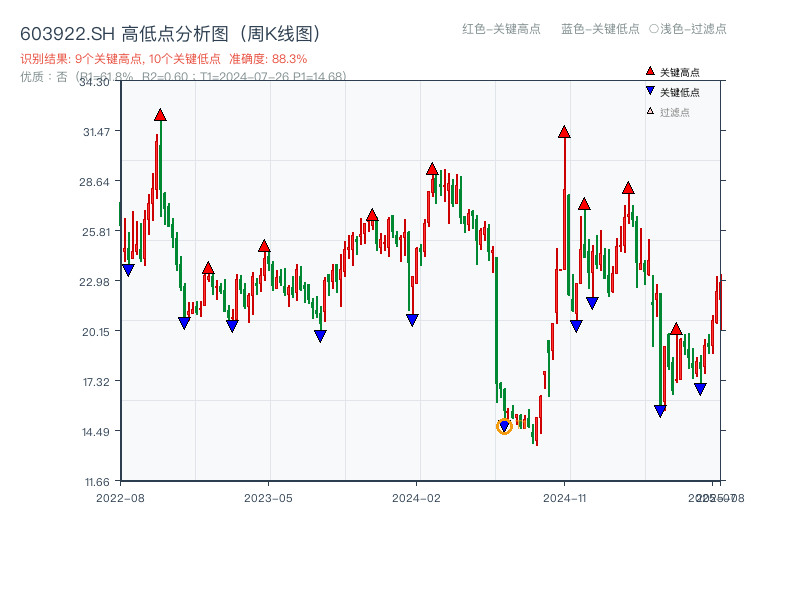Click the y-axis label 14.49
The width and height of the screenshot is (800, 600).
pos(96,432)
